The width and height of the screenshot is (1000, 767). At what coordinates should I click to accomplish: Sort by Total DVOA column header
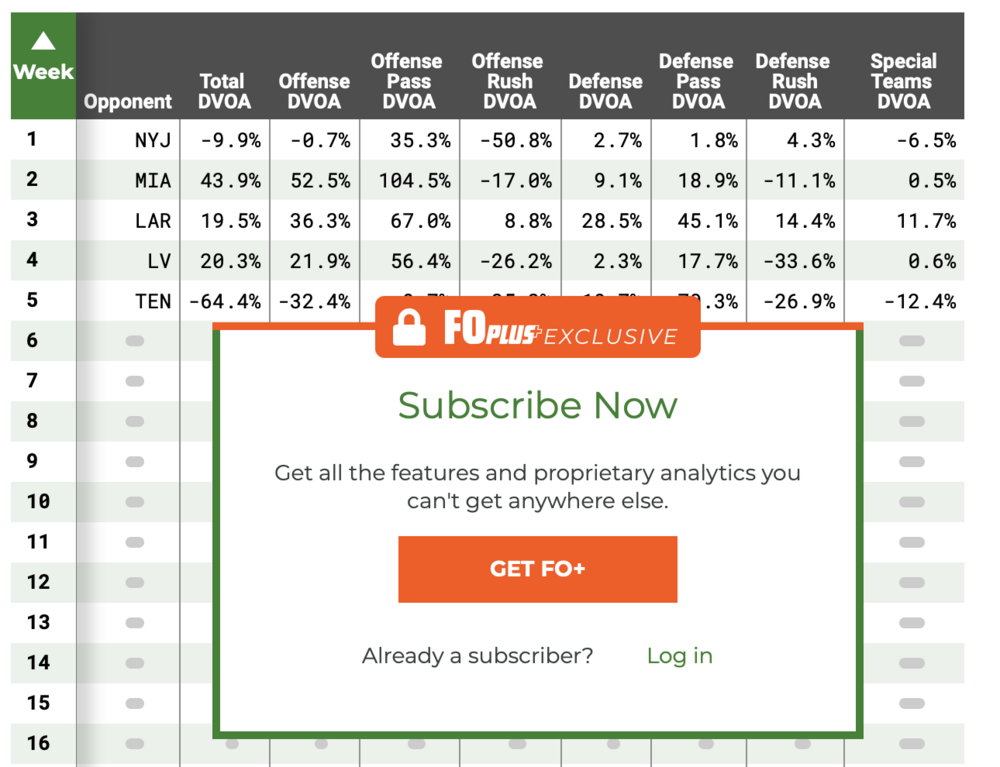pyautogui.click(x=224, y=91)
